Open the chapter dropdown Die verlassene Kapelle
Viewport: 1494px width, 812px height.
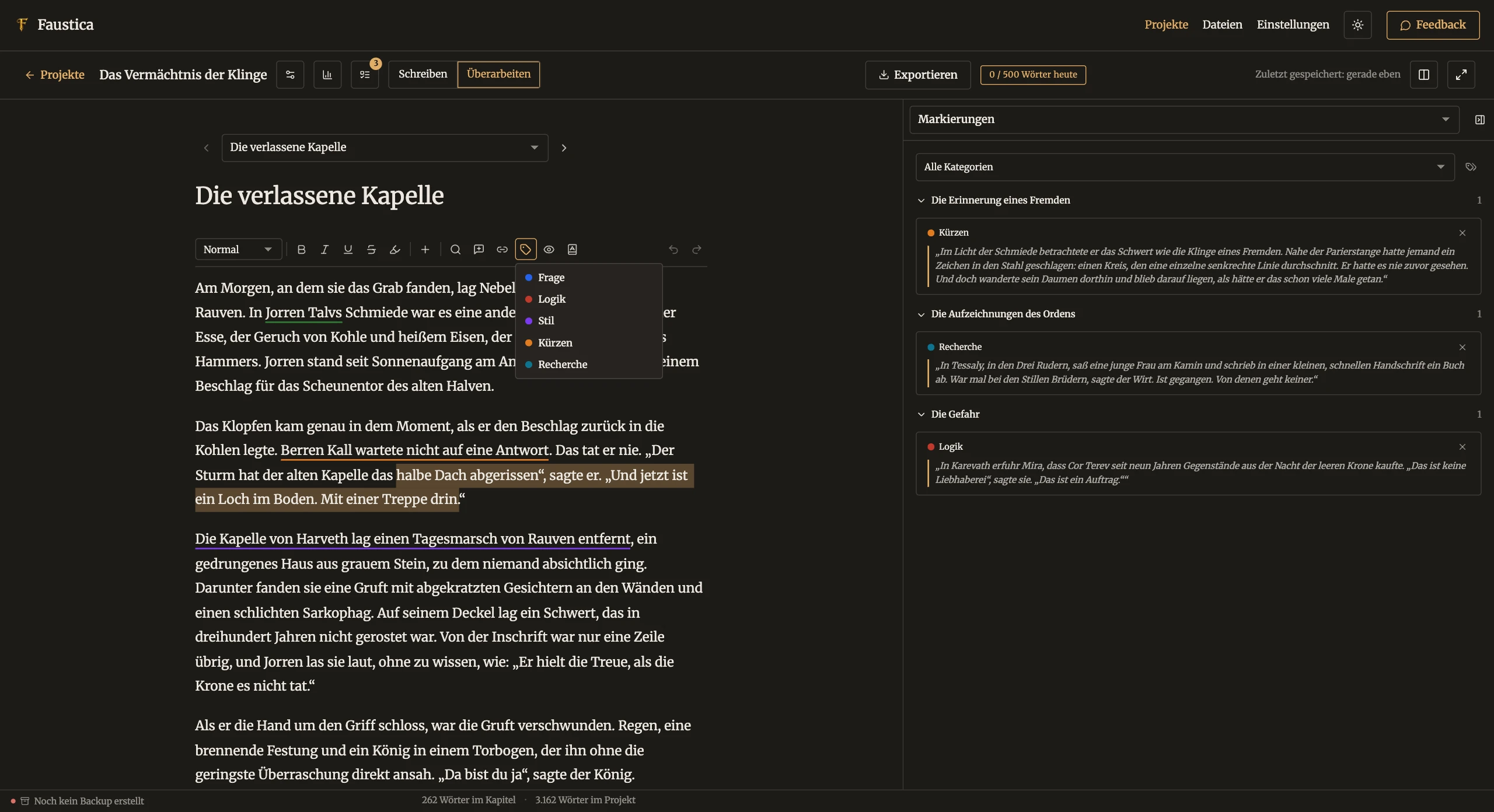tap(385, 148)
